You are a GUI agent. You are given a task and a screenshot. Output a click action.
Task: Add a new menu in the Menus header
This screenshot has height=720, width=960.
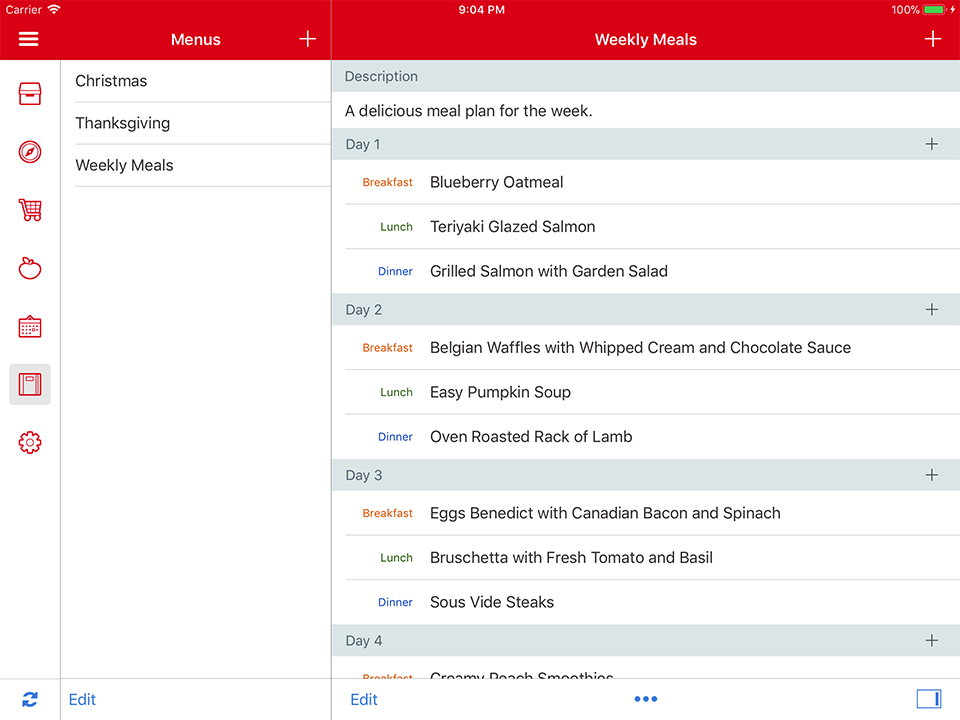[307, 39]
